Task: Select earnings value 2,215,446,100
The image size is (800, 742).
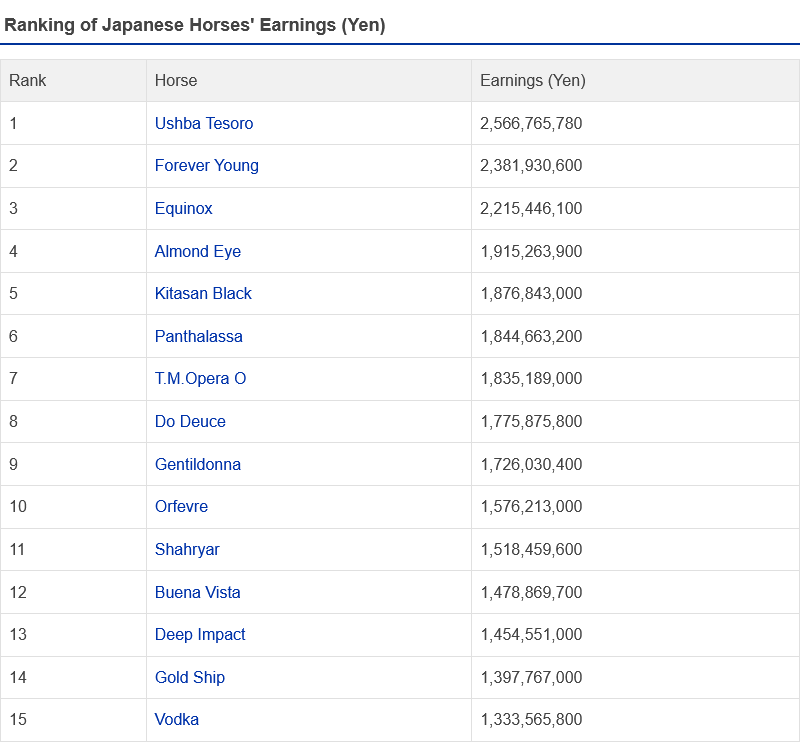Action: 531,208
